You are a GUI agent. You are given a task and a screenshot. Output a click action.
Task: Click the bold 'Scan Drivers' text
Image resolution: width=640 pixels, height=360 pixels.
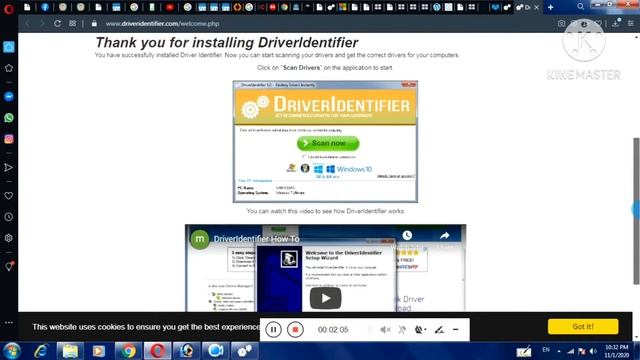coord(301,68)
